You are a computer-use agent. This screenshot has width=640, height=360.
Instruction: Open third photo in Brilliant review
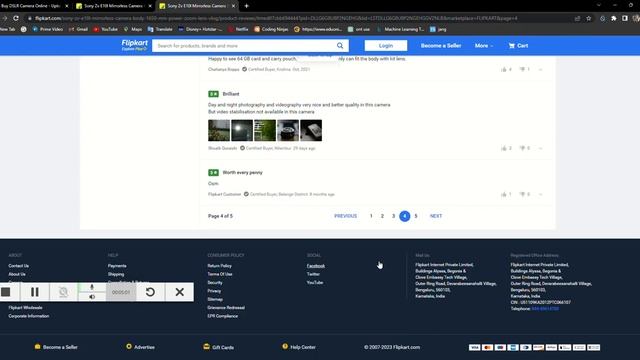click(x=265, y=130)
